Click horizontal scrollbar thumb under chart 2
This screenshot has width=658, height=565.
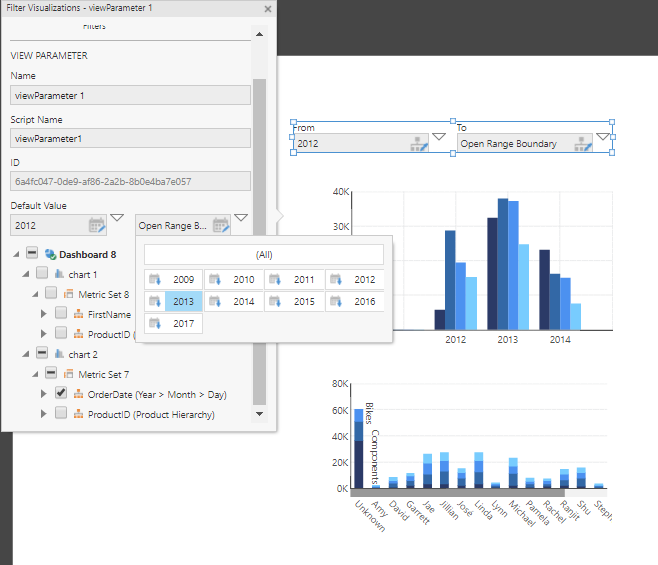pos(457,493)
